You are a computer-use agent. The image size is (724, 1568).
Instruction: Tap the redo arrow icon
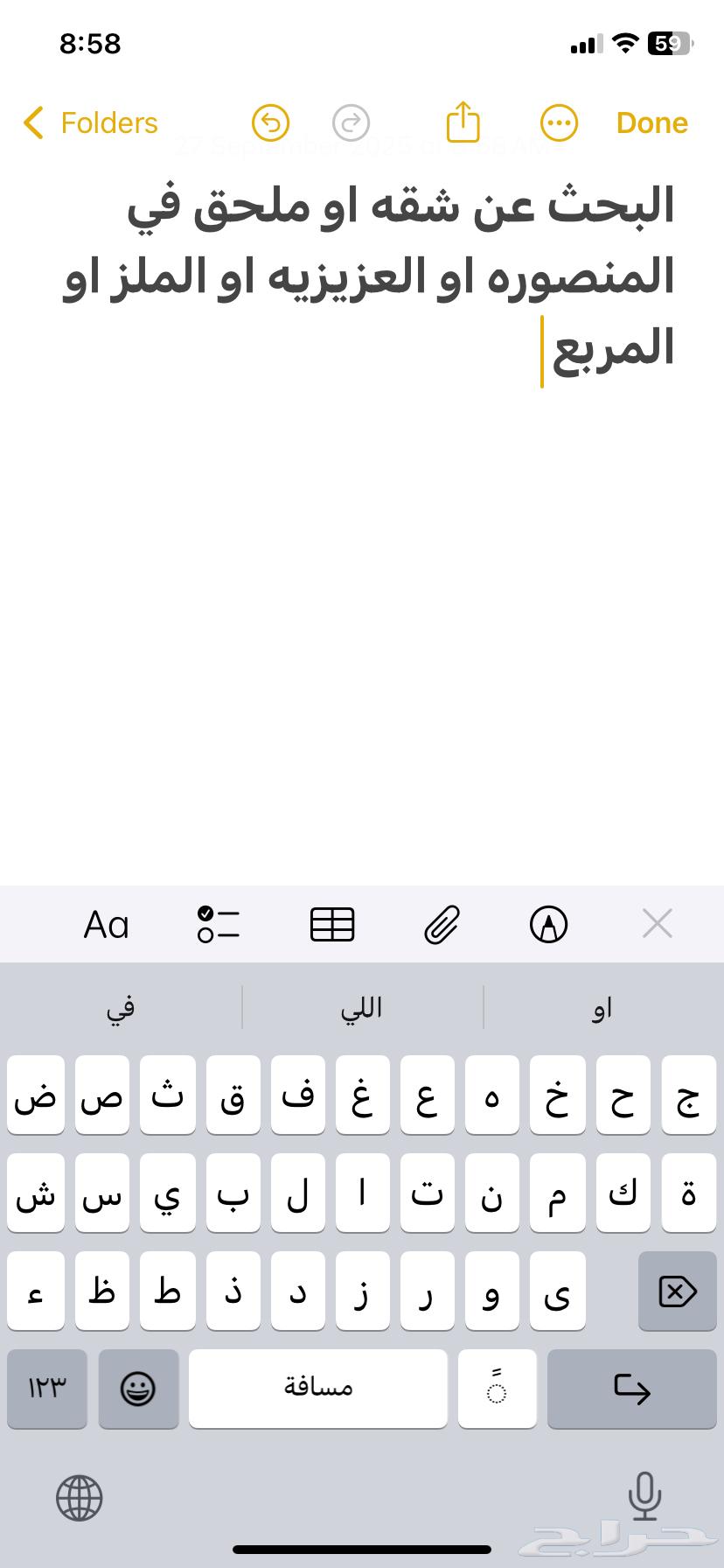pos(352,123)
